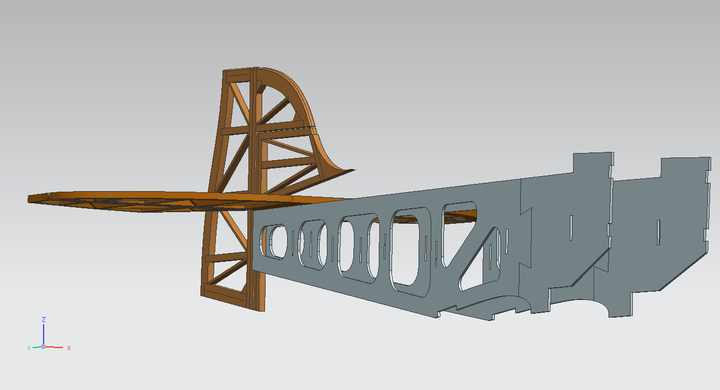Viewport: 720px width, 390px height.
Task: Click the vertical slot on the far right panel
Action: click(658, 232)
